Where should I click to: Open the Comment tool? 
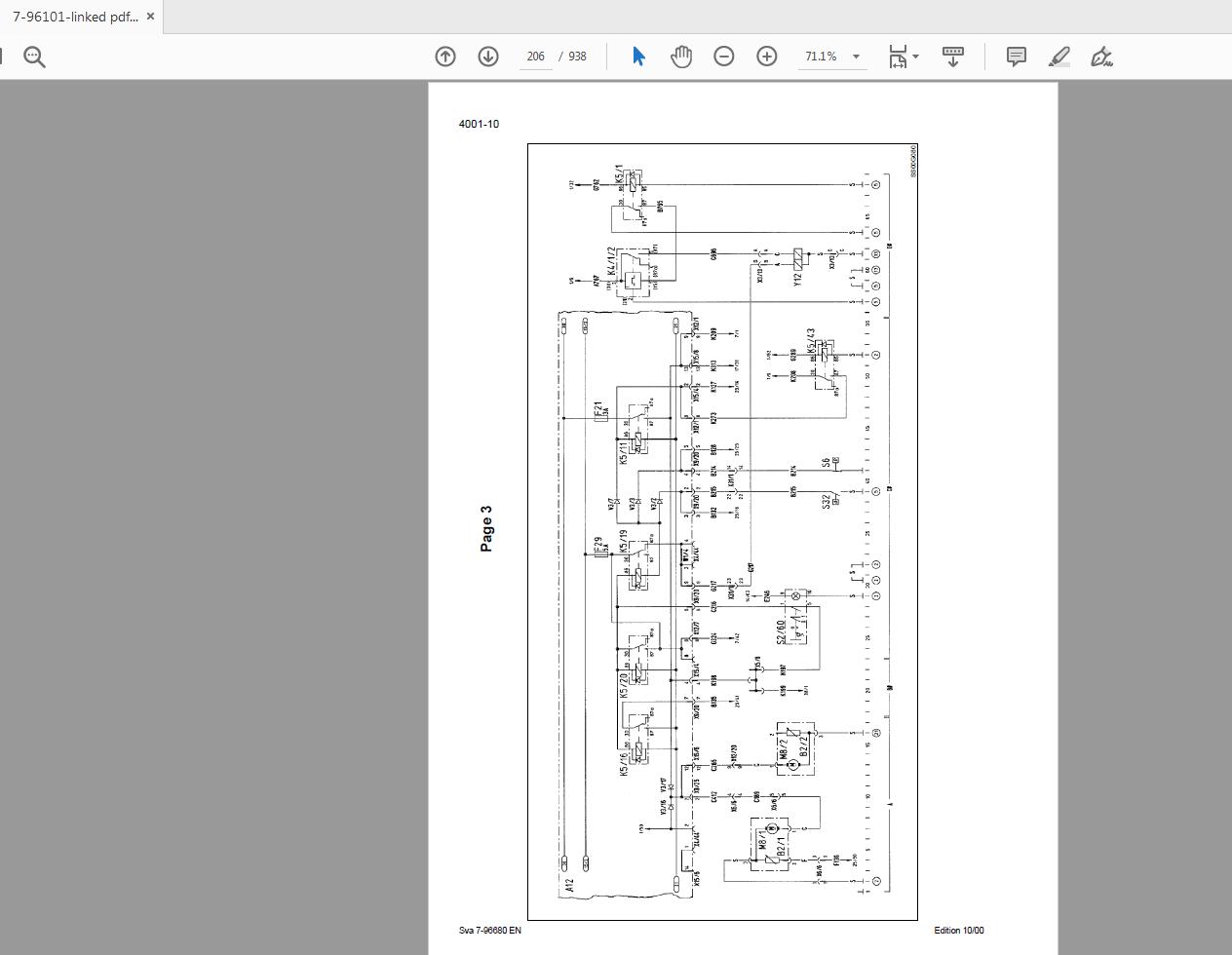1016,56
